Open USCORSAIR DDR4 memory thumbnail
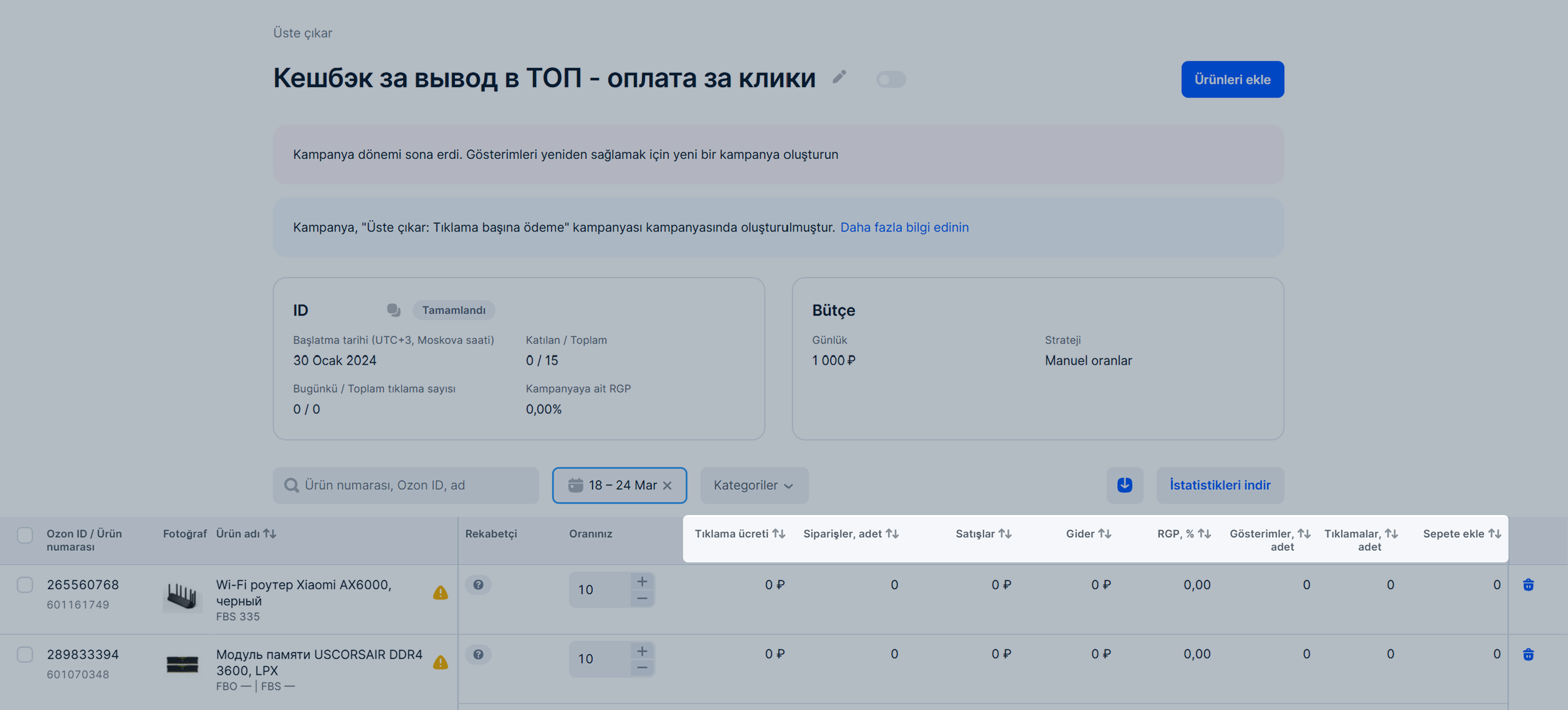The image size is (1568, 710). [182, 664]
